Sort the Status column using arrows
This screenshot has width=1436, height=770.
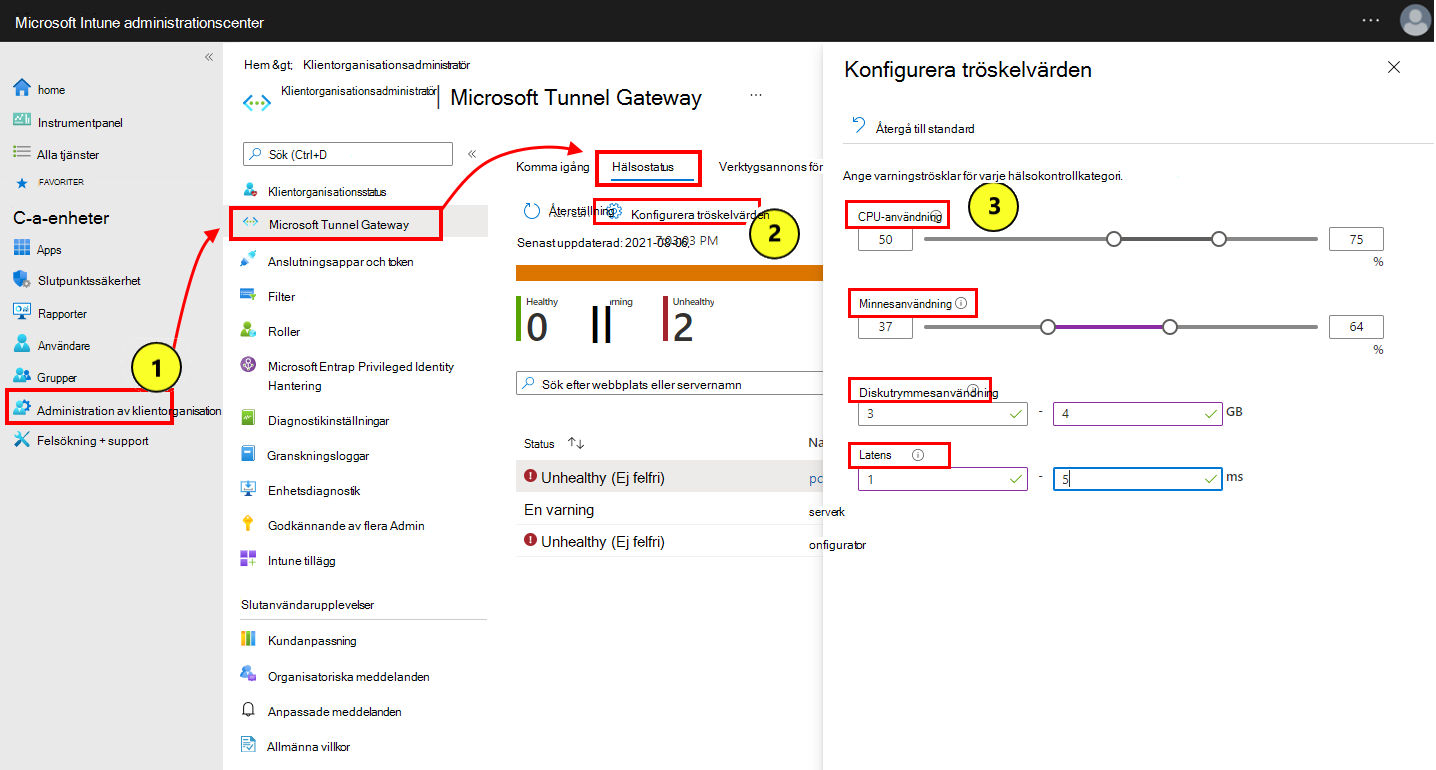tap(576, 443)
